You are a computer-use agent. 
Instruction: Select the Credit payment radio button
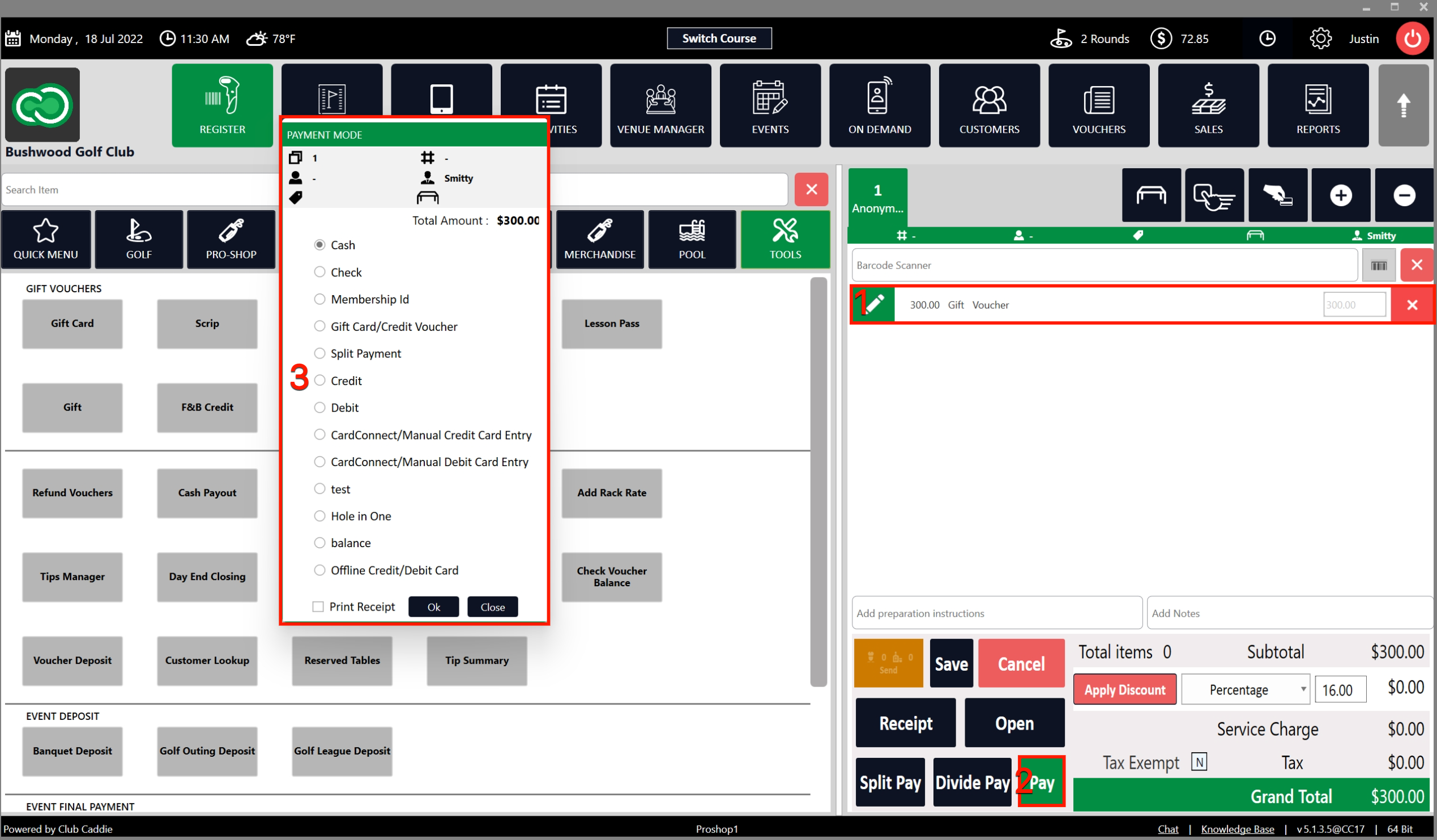click(x=320, y=381)
